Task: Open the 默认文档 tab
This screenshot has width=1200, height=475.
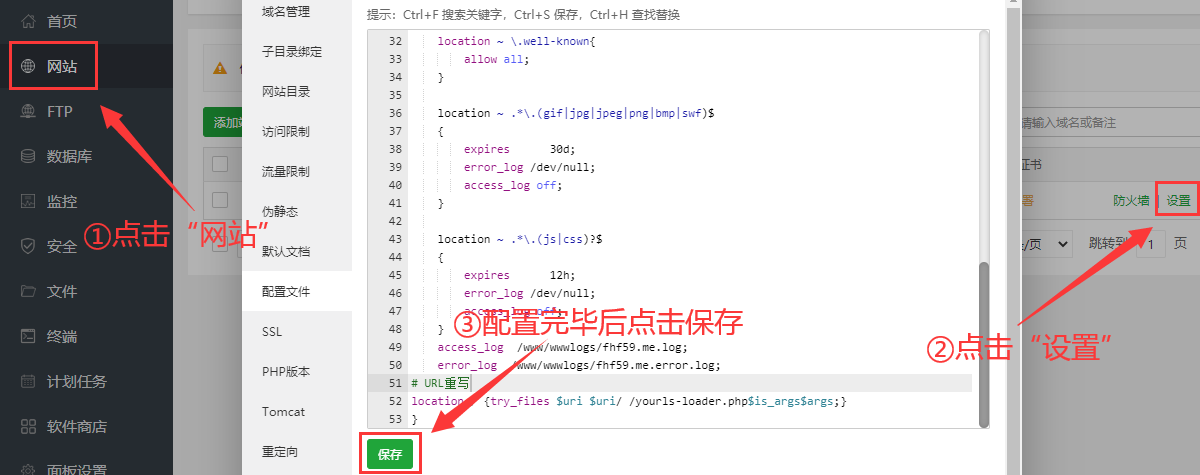Action: pos(286,251)
